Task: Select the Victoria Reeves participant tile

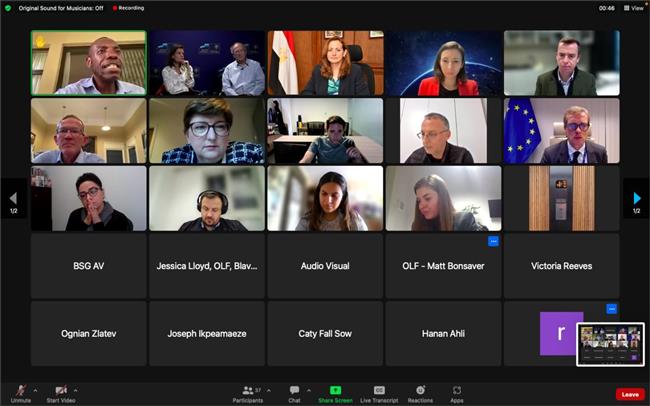Action: (x=562, y=266)
